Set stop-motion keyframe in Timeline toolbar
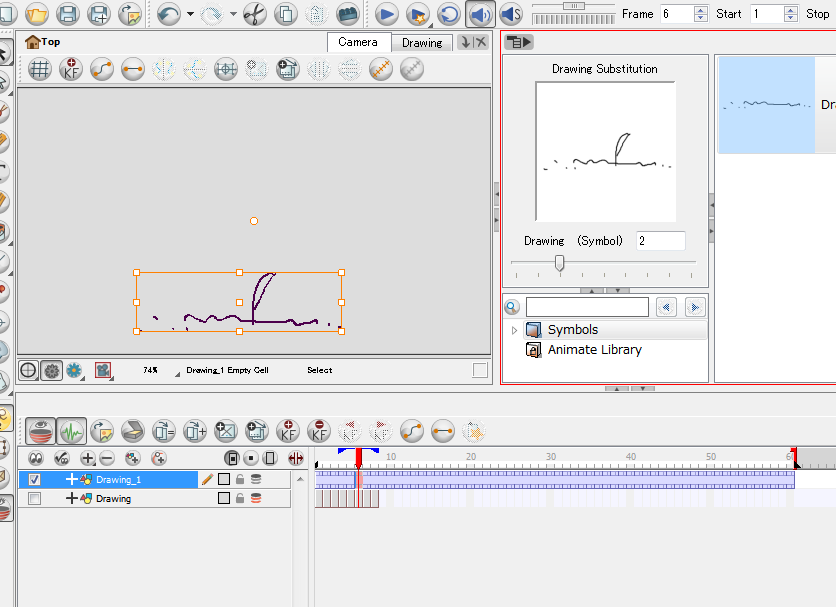This screenshot has height=607, width=836. (443, 431)
